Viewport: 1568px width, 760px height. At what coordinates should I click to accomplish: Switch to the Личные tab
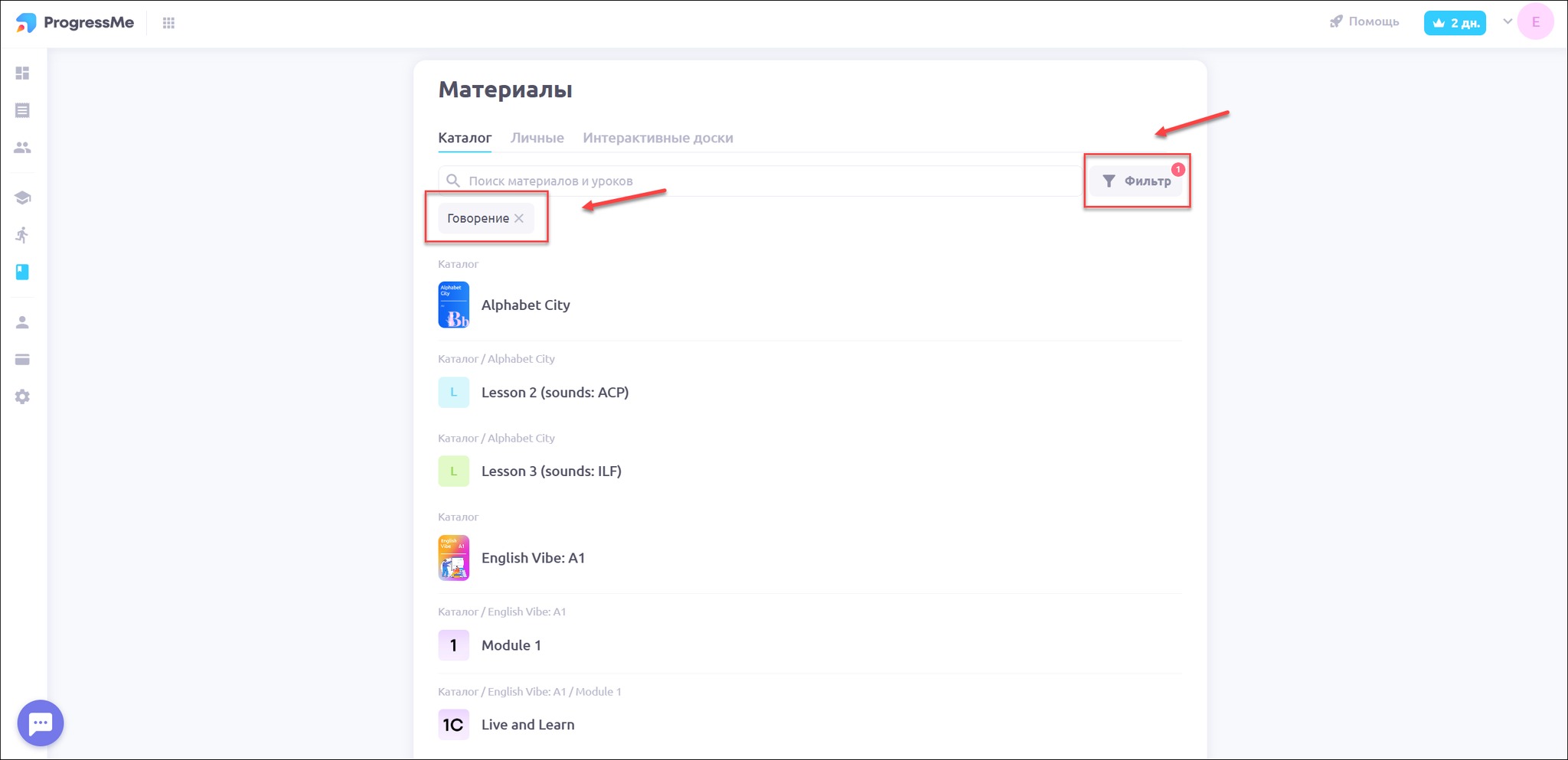(x=537, y=139)
